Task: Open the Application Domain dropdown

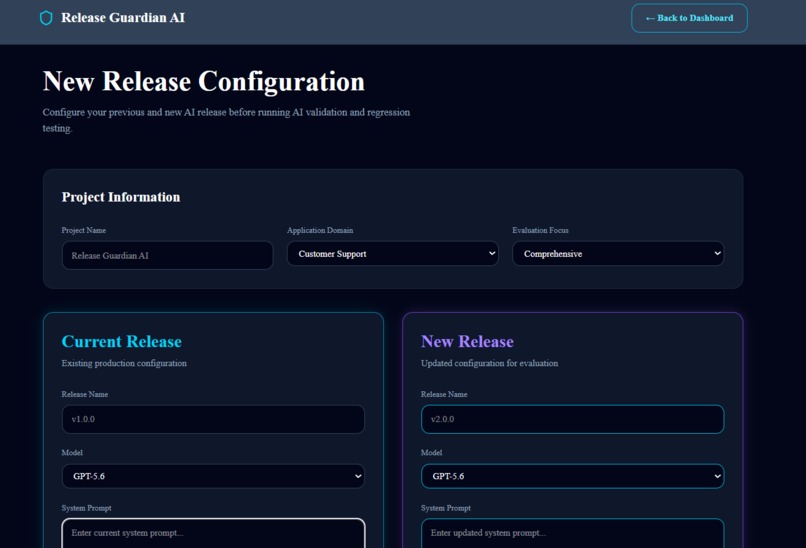Action: (393, 253)
